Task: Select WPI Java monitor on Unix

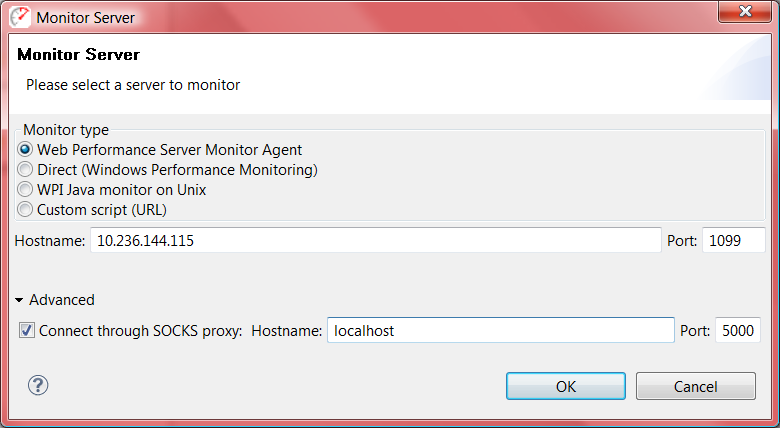Action: [x=25, y=190]
